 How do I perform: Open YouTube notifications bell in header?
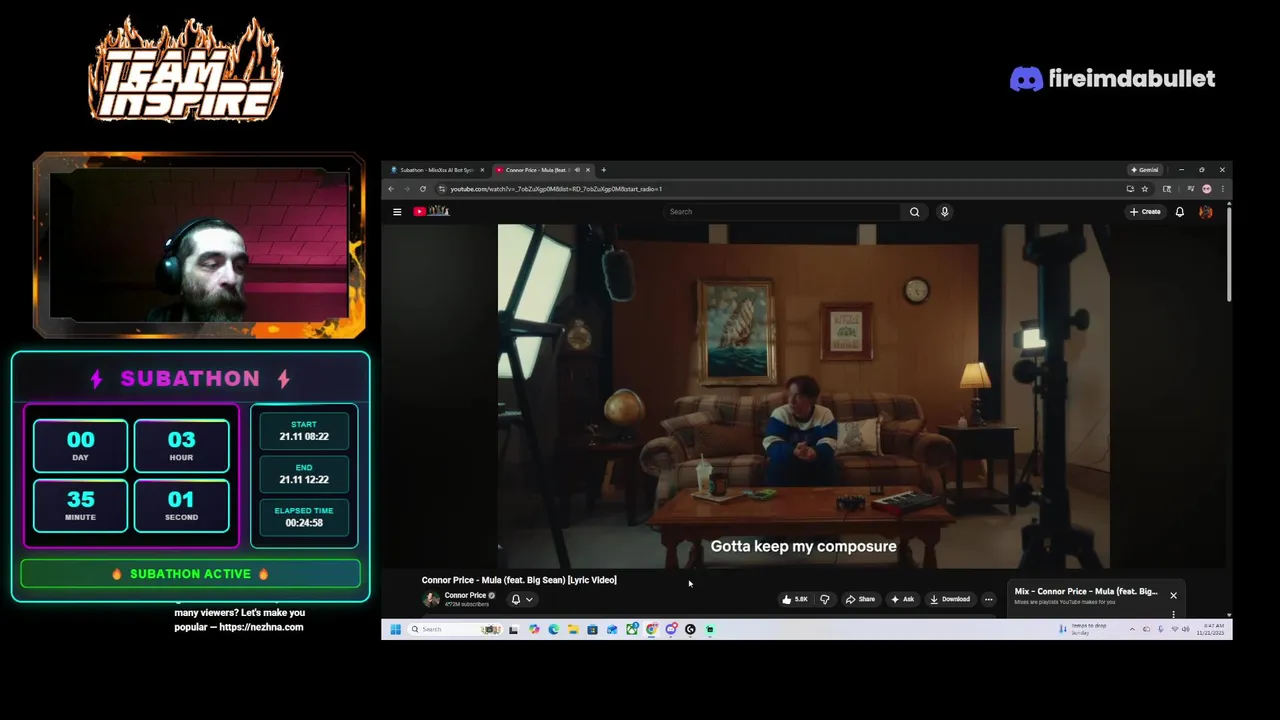click(1180, 212)
